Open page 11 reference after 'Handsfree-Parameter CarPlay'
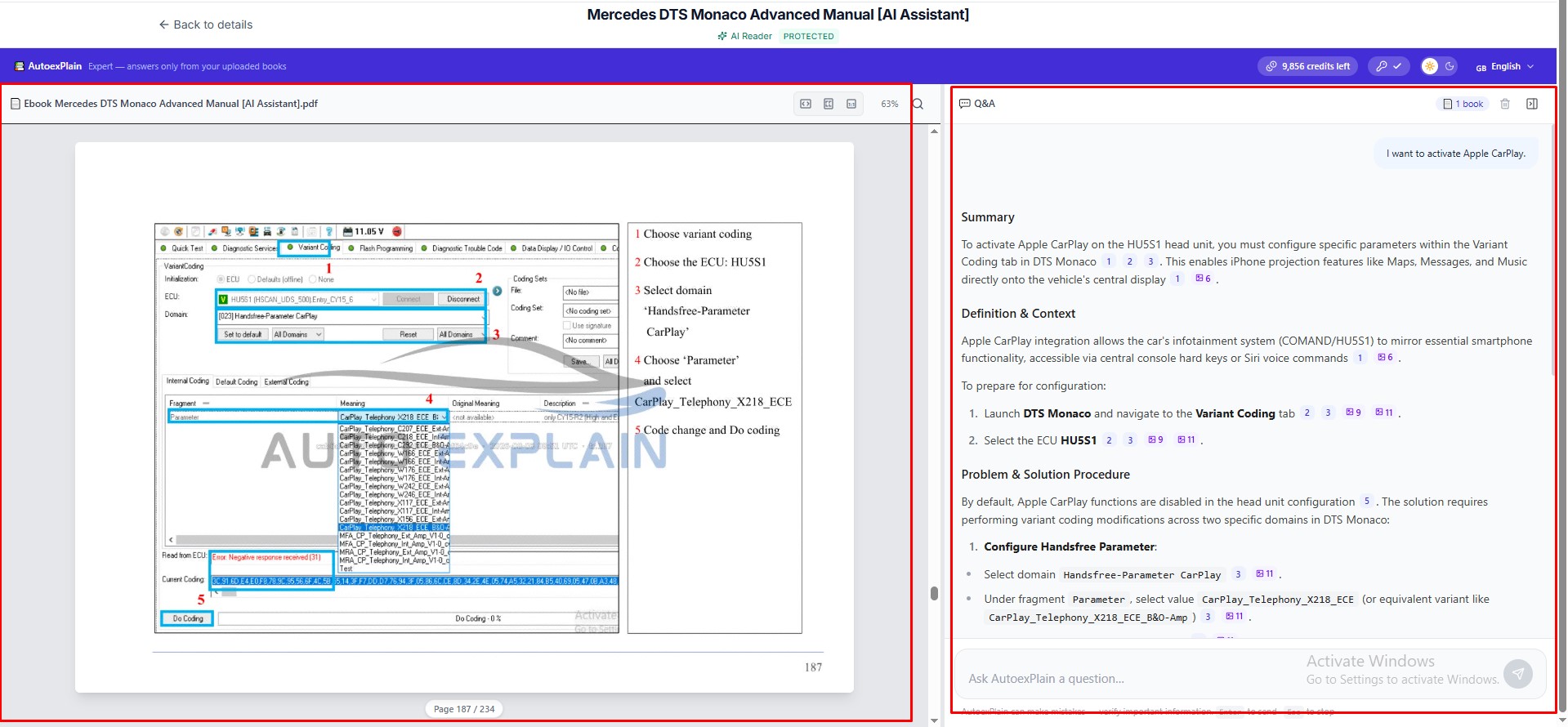Viewport: 1568px width, 727px height. point(1265,574)
